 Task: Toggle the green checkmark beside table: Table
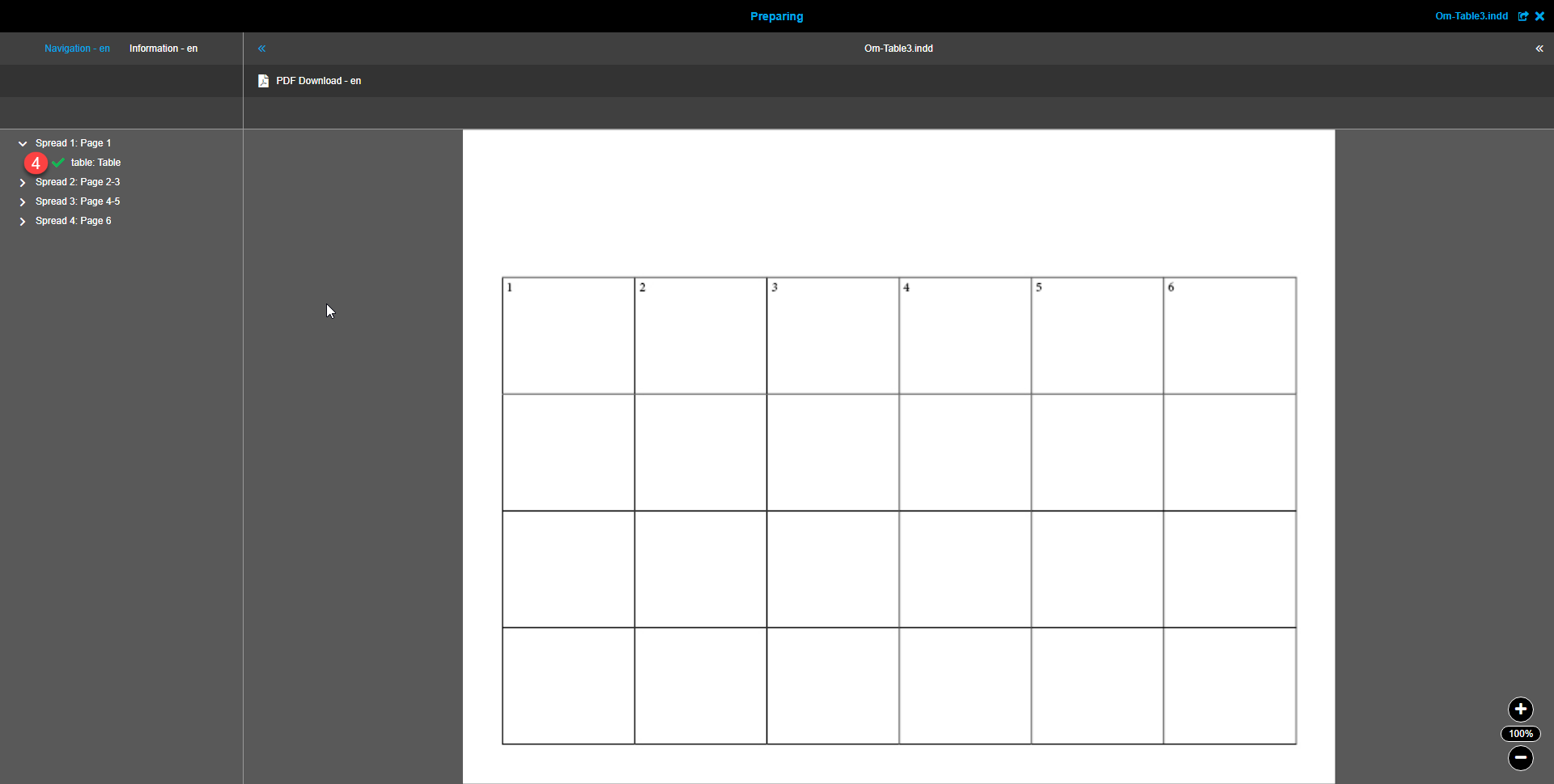click(x=57, y=163)
